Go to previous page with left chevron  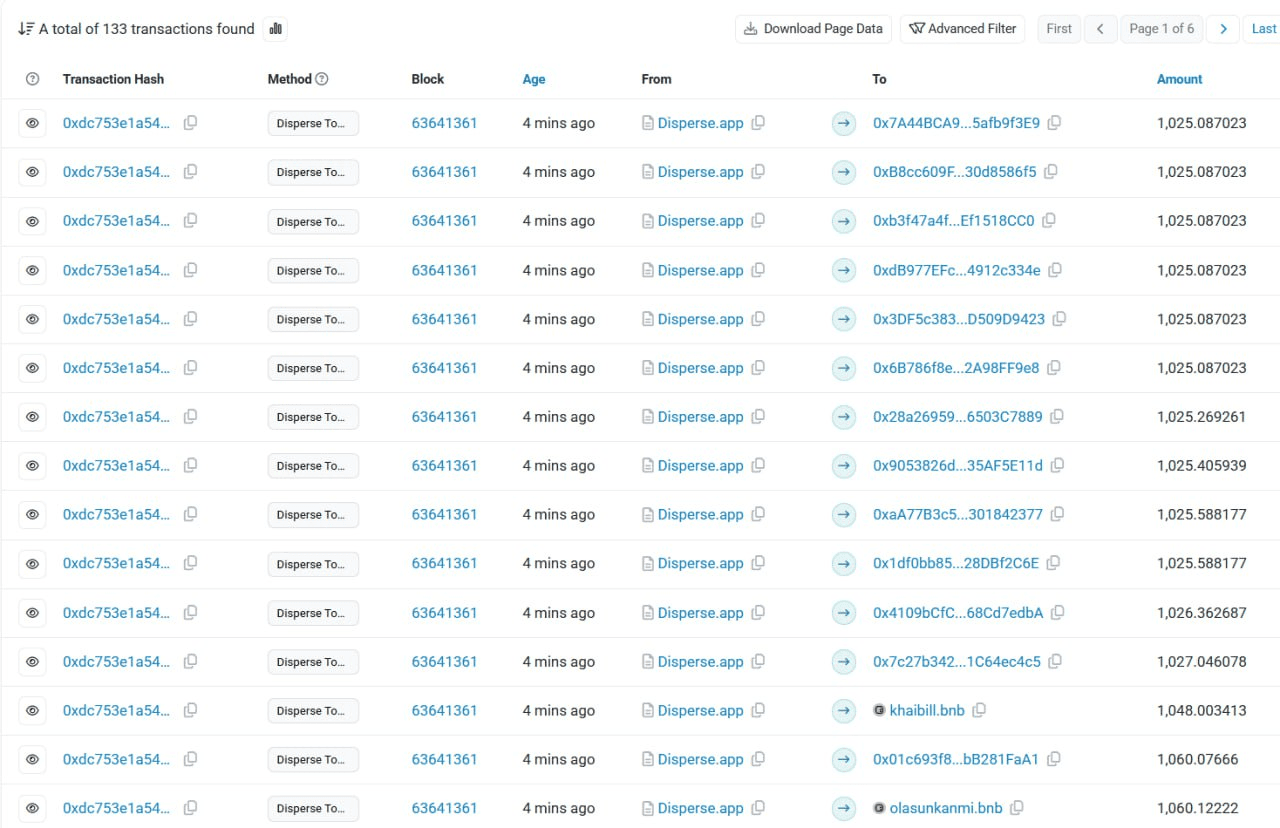click(x=1100, y=29)
